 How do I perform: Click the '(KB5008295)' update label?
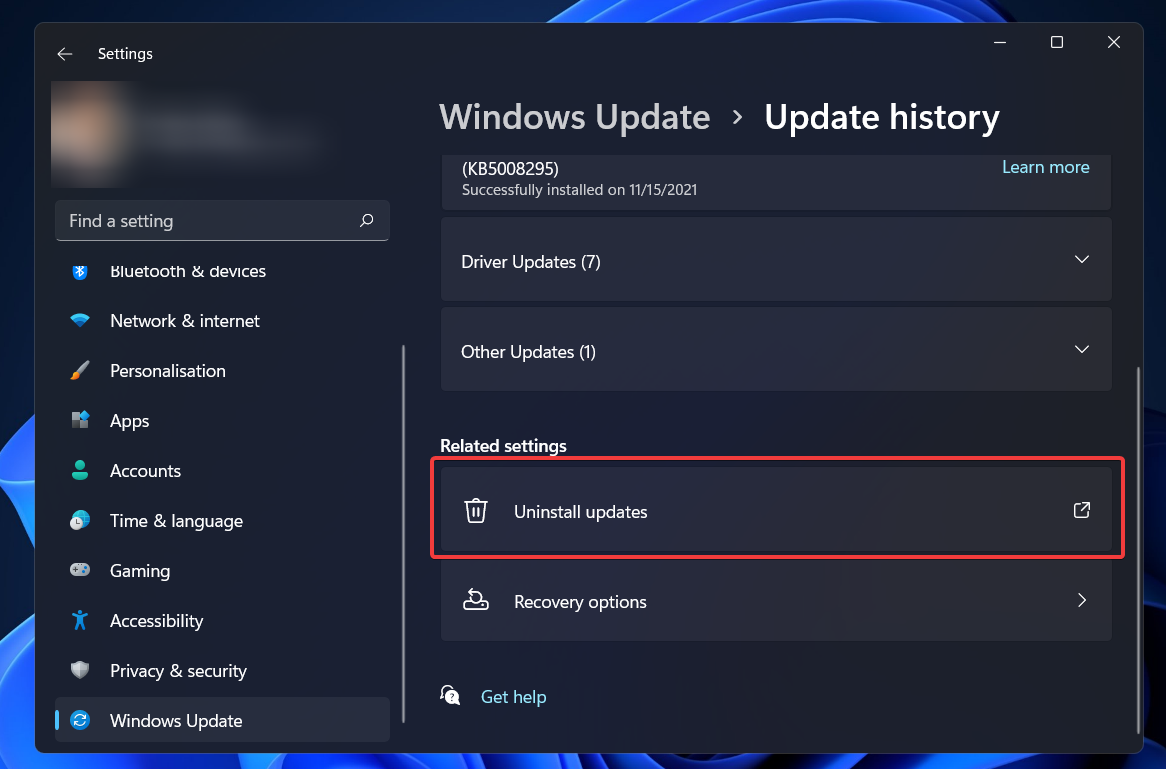[510, 169]
